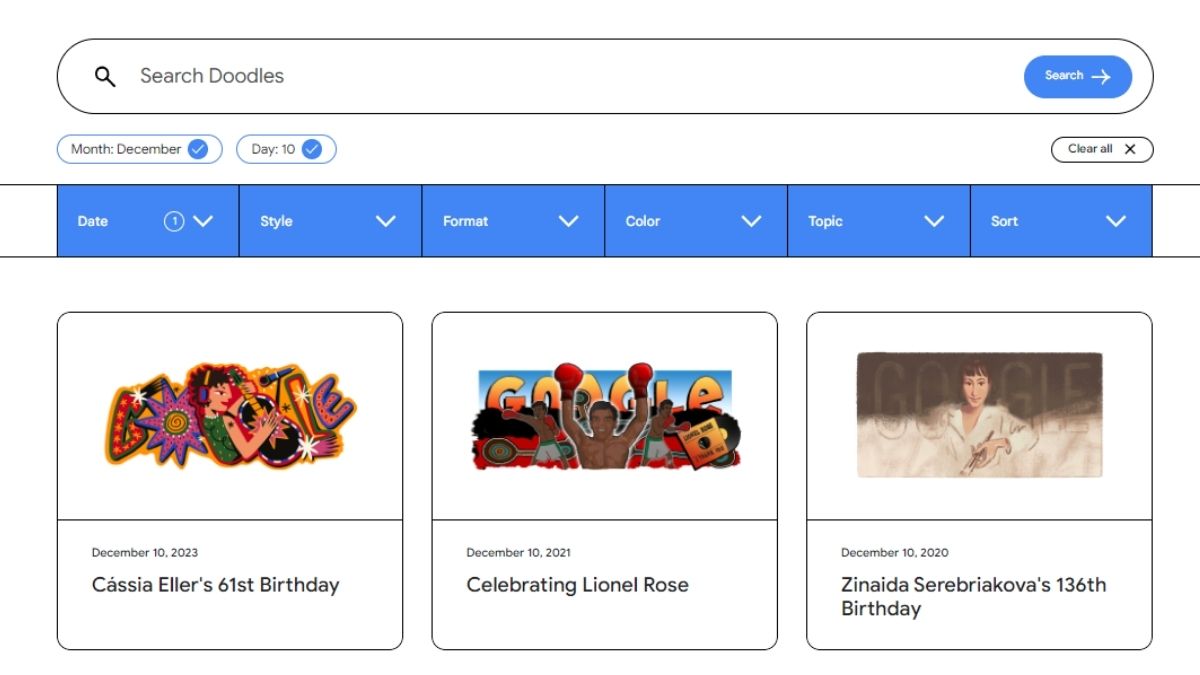Open the Lionel Rose boxing doodle image
Screen dimensions: 1200x675
604,415
